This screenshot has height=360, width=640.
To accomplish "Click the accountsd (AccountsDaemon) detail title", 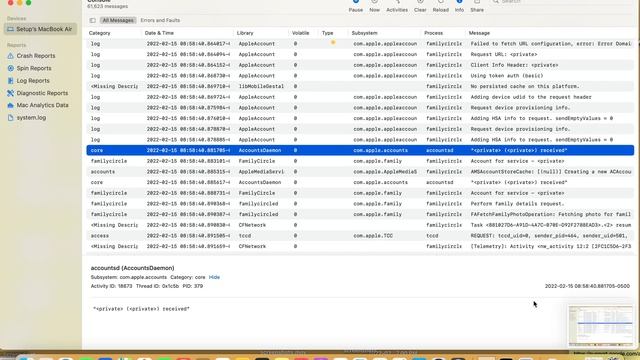I will [x=132, y=268].
